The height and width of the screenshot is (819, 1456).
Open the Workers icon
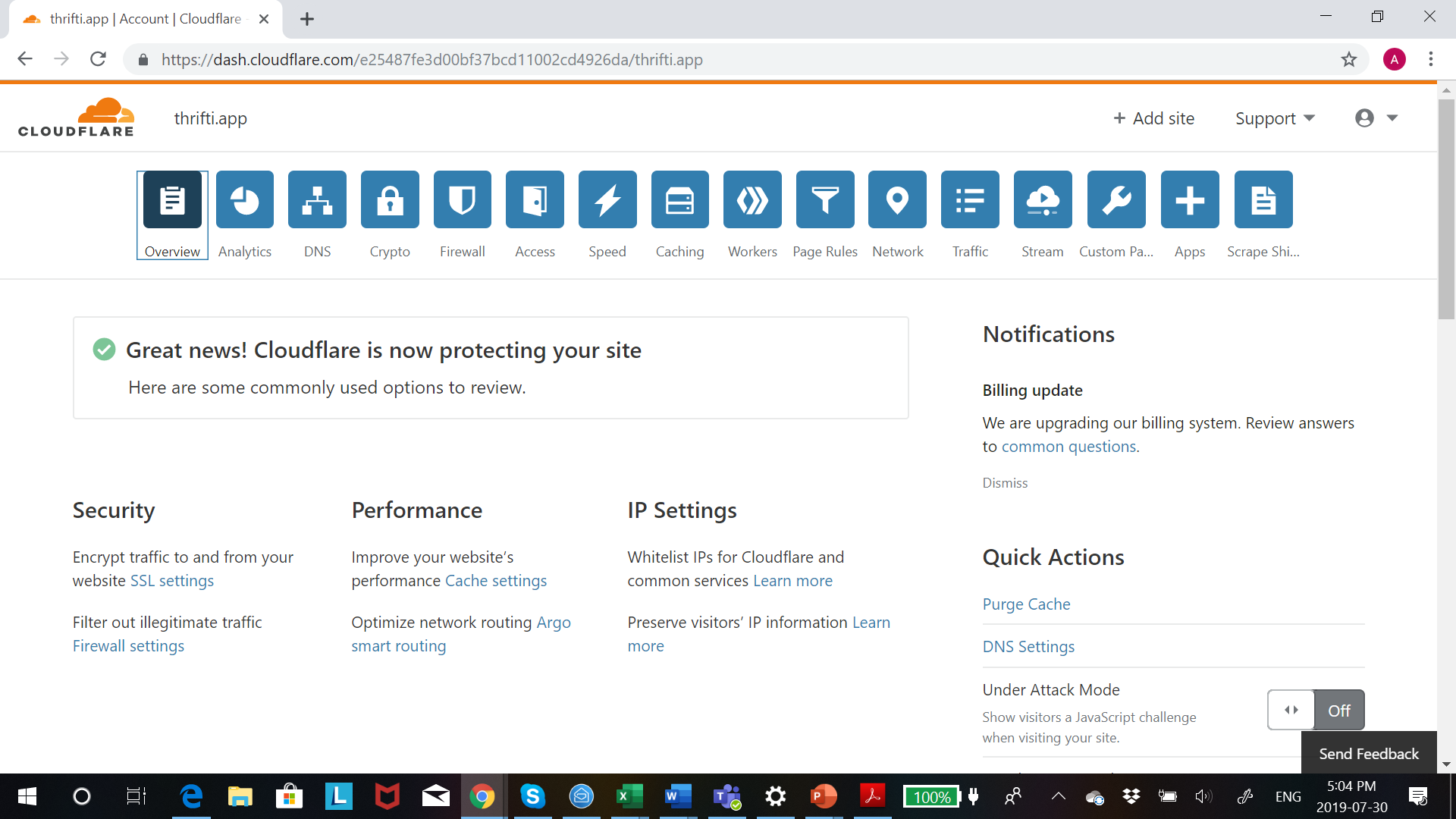[x=752, y=200]
